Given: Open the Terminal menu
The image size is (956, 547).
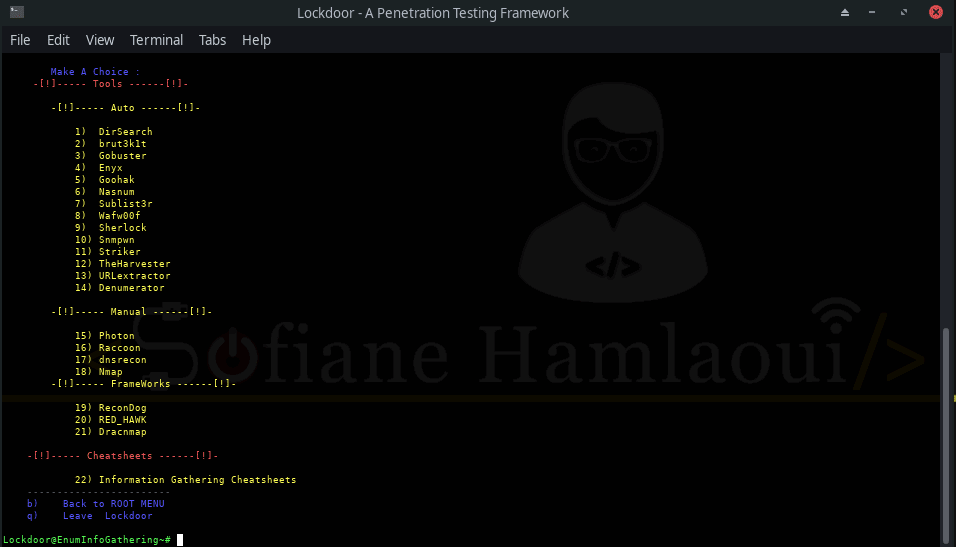Looking at the screenshot, I should 156,40.
